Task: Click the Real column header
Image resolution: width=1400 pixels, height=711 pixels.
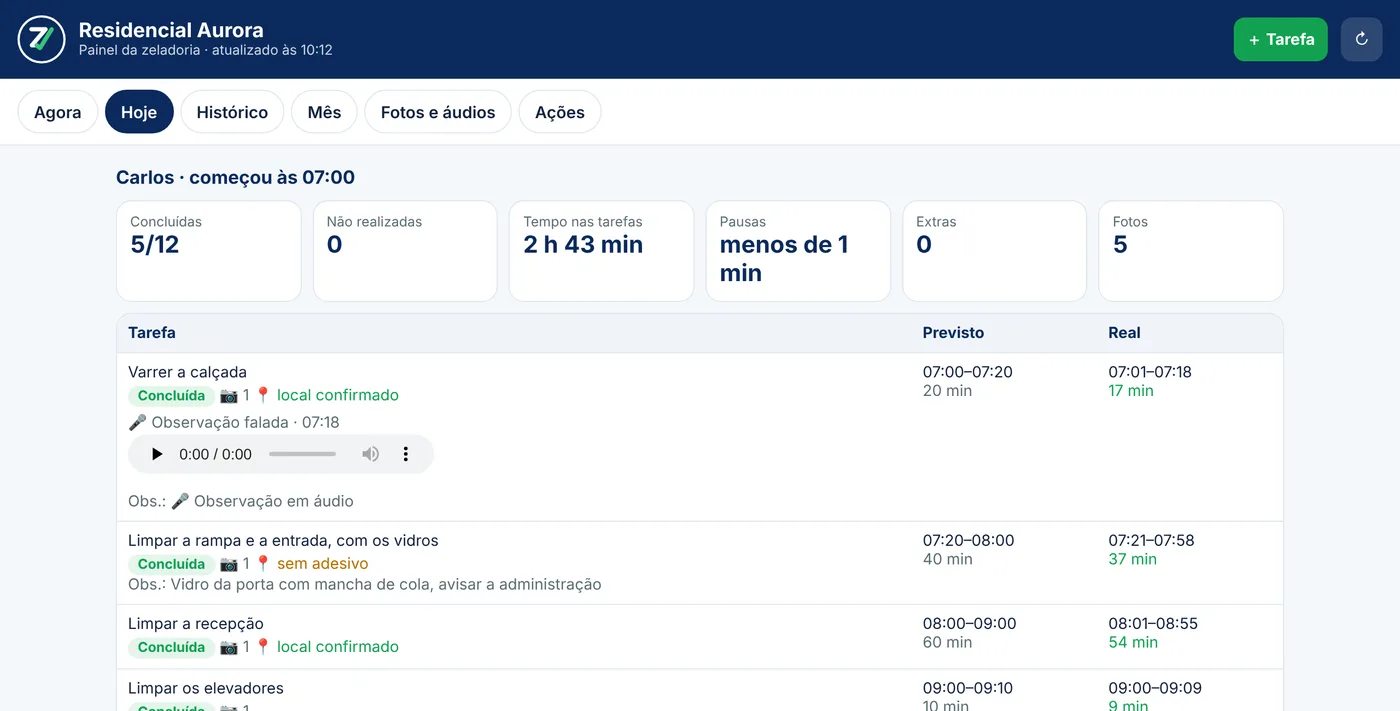Action: tap(1124, 333)
